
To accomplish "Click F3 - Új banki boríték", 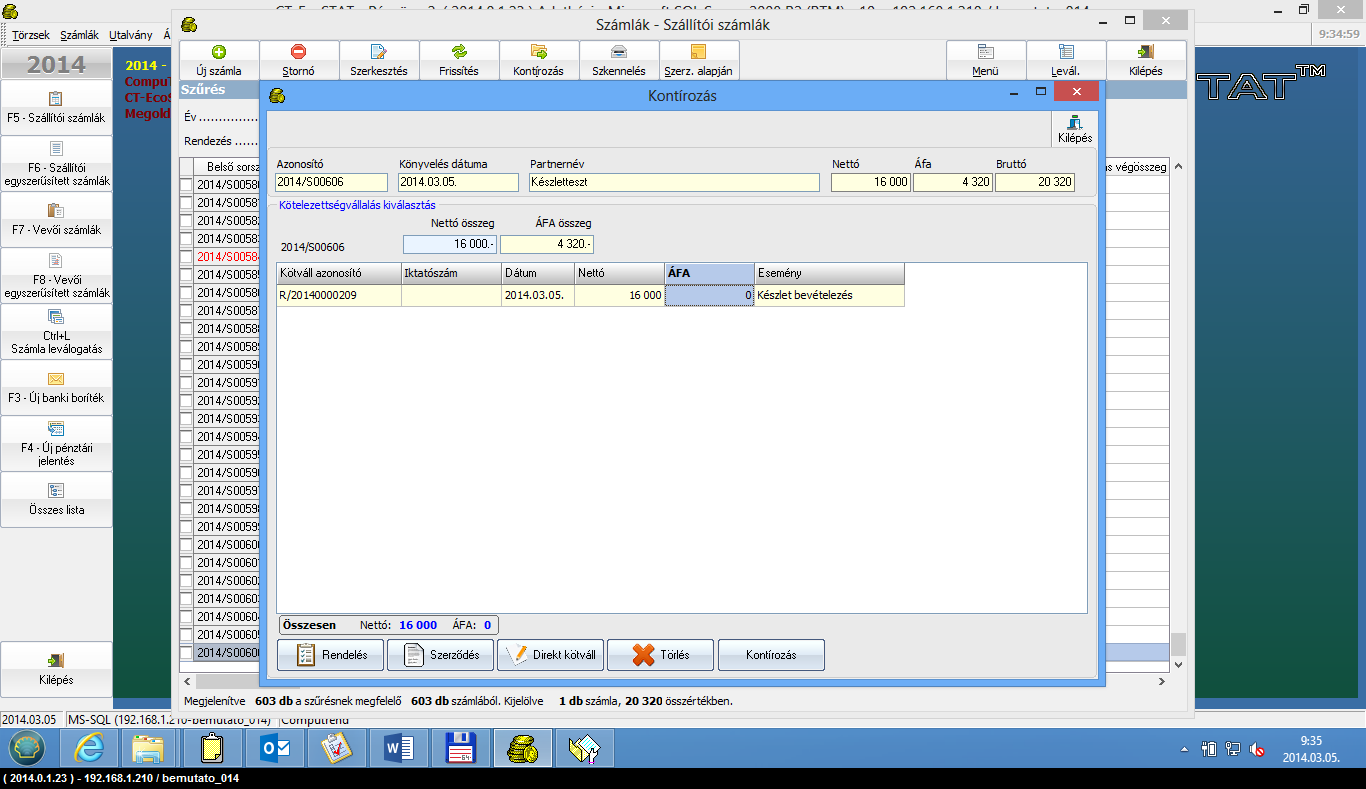I will (56, 388).
